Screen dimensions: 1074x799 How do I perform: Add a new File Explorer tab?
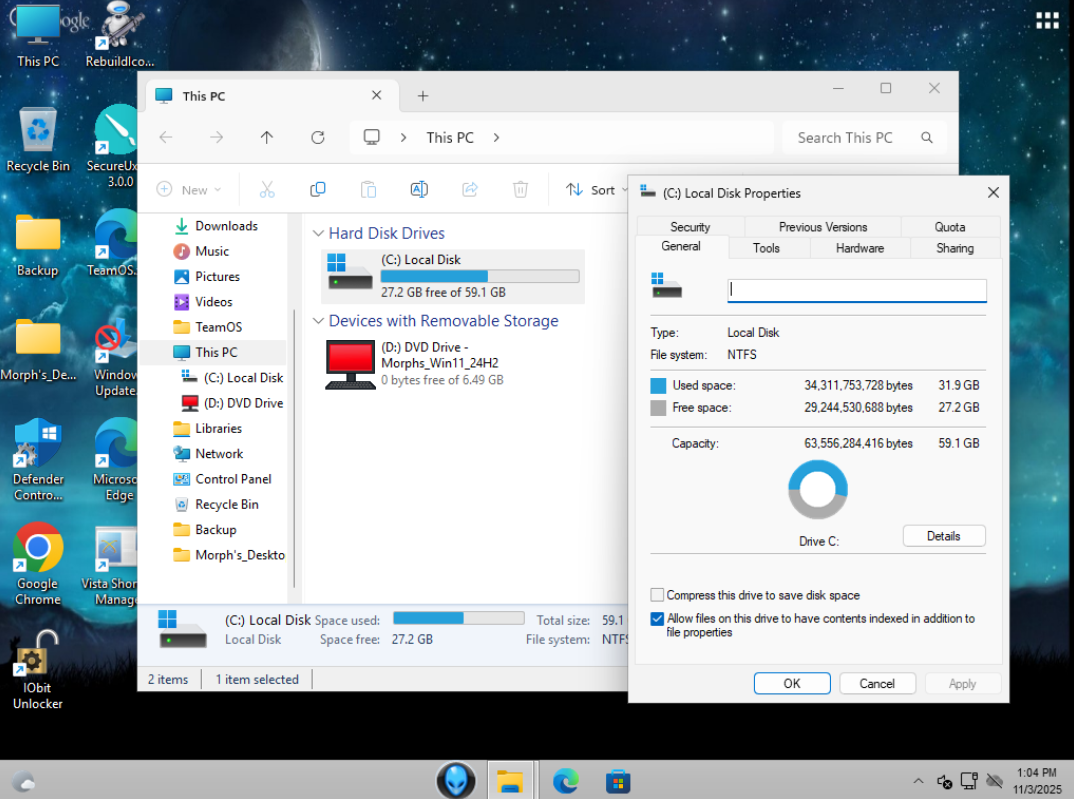[423, 96]
